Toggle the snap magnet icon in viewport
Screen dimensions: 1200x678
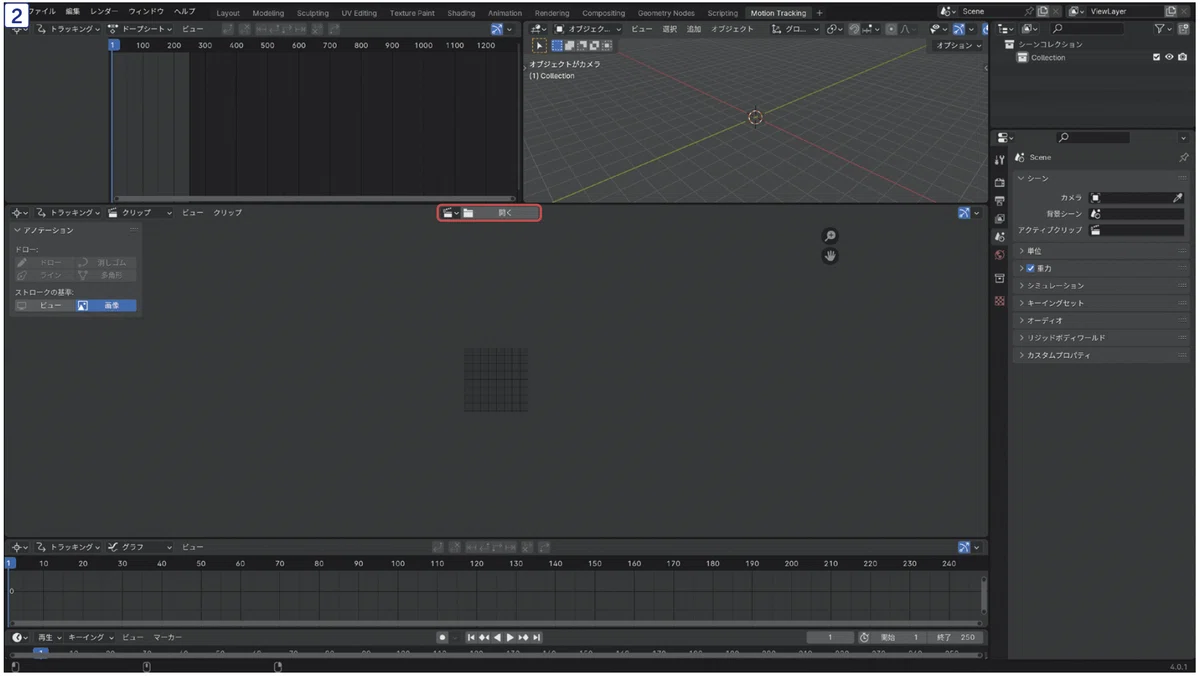pos(855,29)
